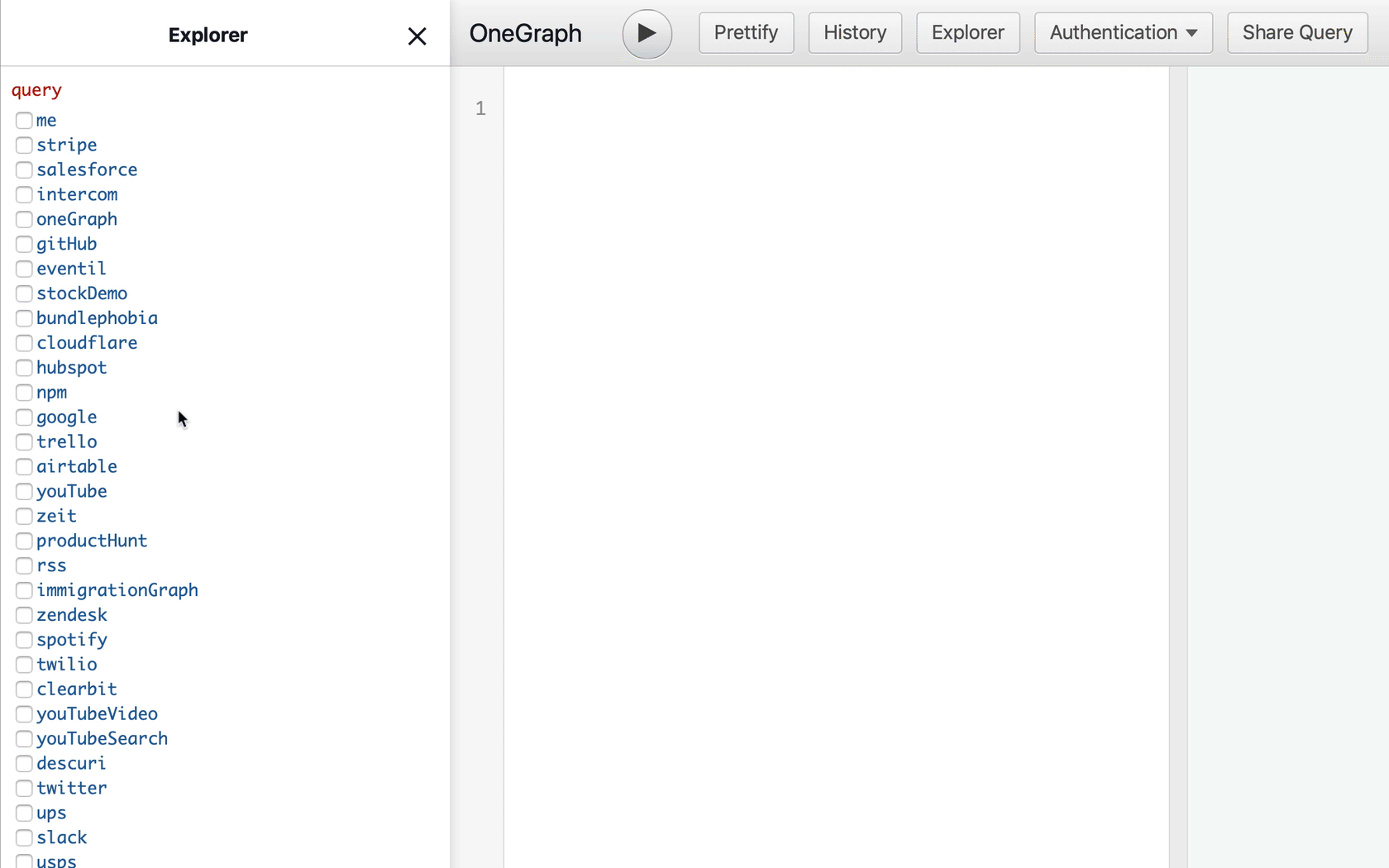Check the gitHub field checkbox
The image size is (1389, 868).
coord(24,245)
